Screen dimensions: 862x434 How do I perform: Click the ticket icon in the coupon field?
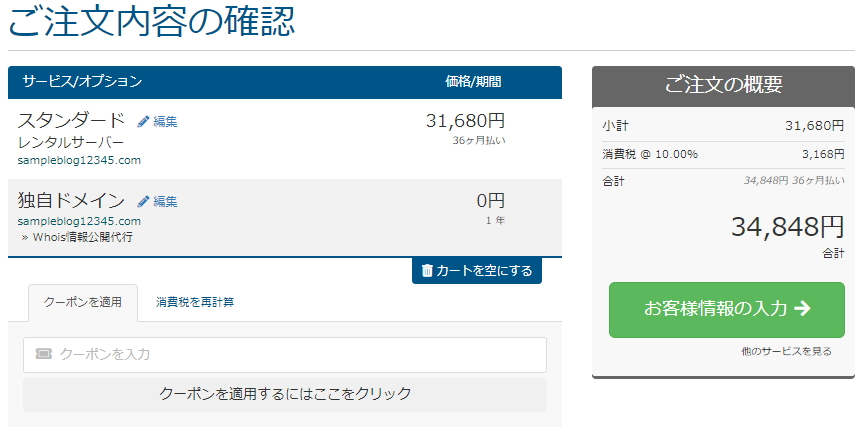[43, 354]
